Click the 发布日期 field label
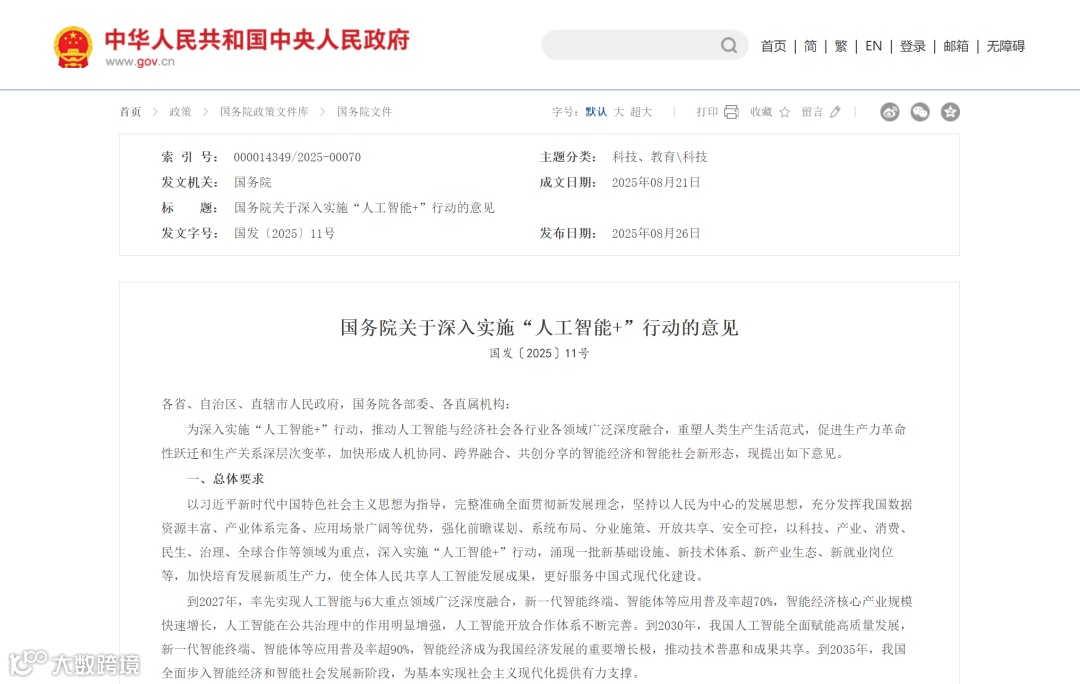The height and width of the screenshot is (684, 1080). 568,234
